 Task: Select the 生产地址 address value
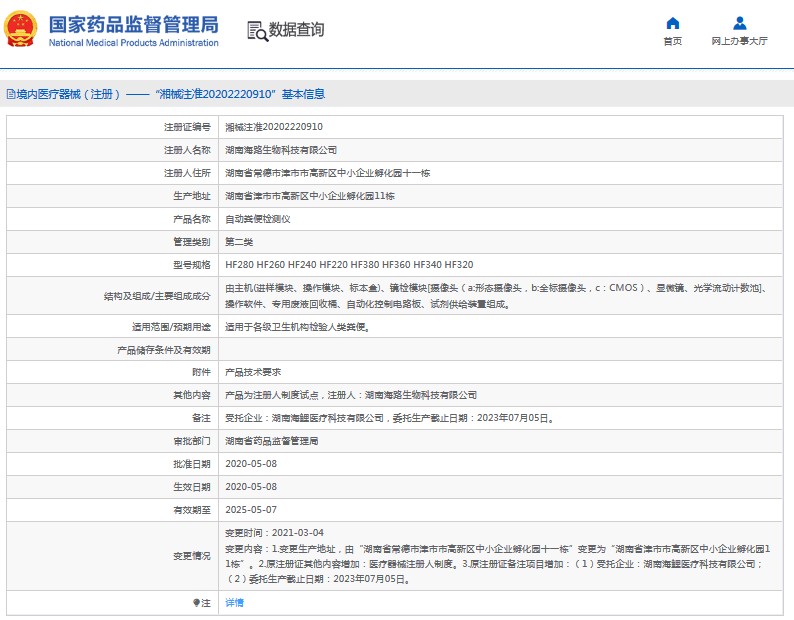[310, 196]
